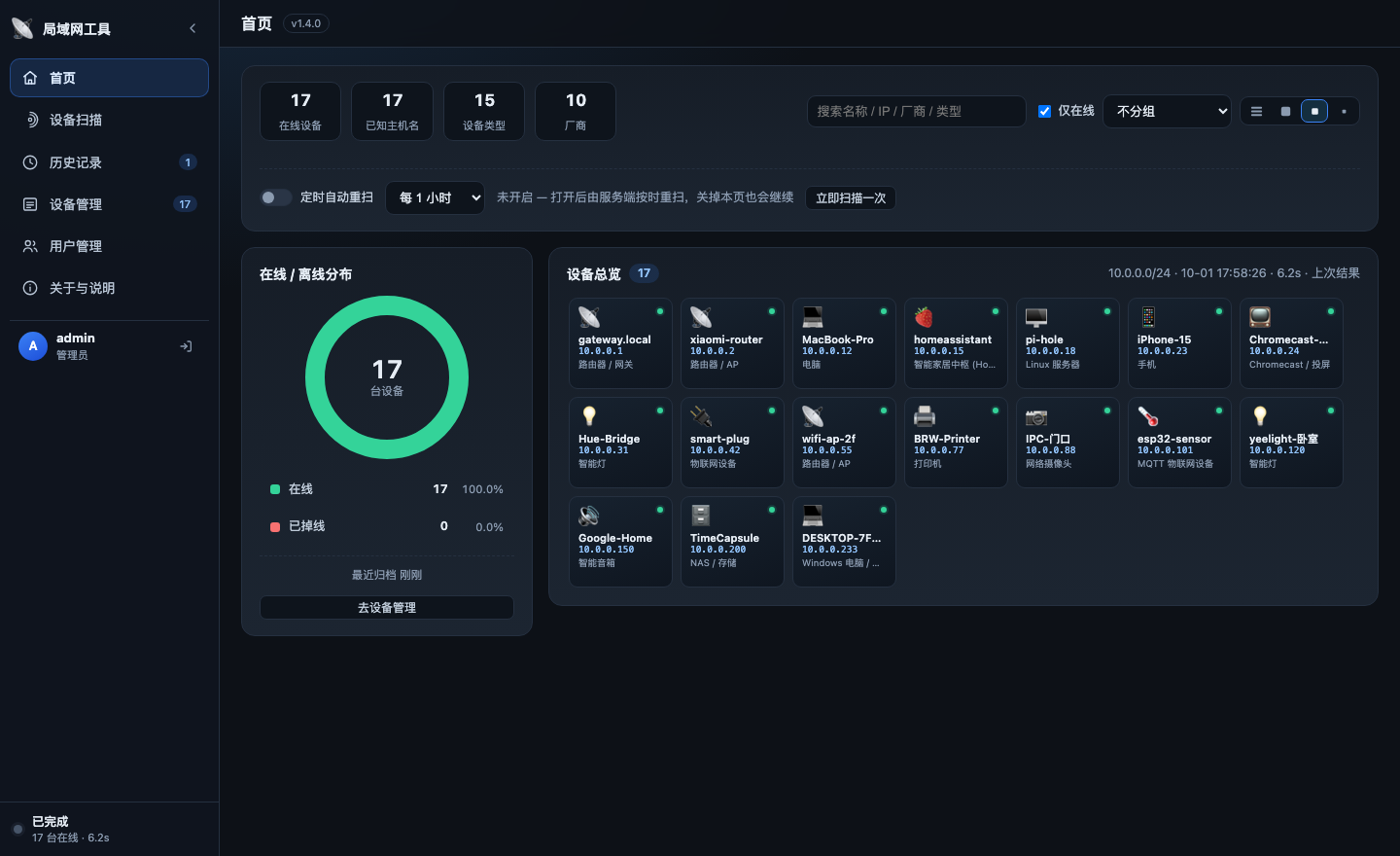Viewport: 1400px width, 856px height.
Task: Uncheck the 仅在线 checkbox
Action: tap(1045, 111)
